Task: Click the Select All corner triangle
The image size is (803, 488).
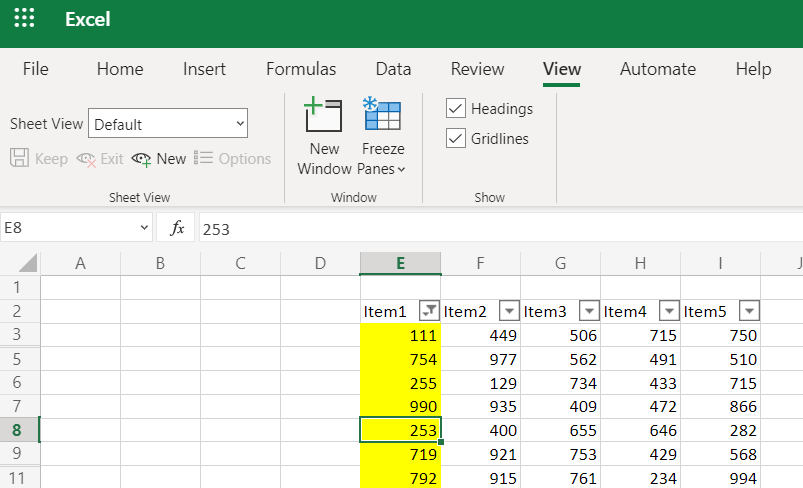Action: (x=28, y=263)
